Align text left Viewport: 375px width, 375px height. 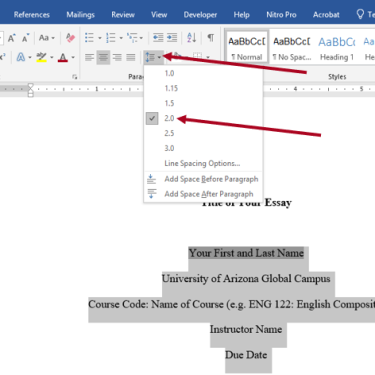(89, 57)
